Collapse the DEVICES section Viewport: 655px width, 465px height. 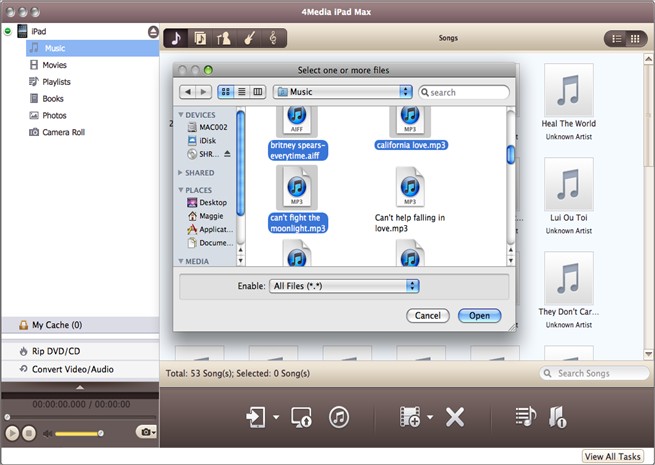pos(181,115)
